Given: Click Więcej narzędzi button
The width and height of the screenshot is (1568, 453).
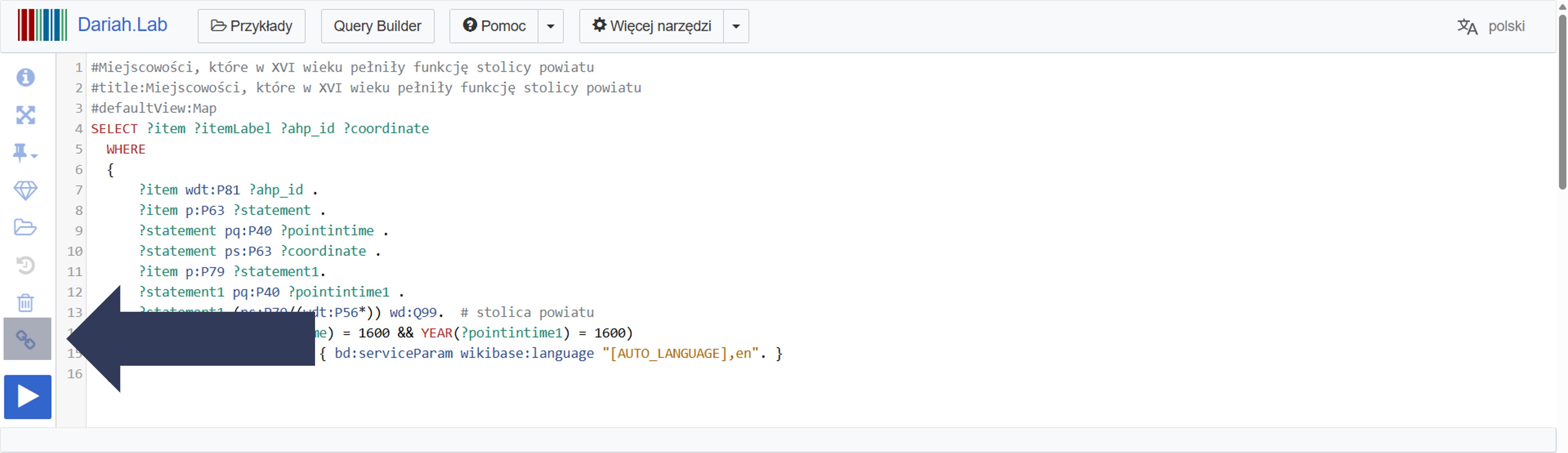Looking at the screenshot, I should (x=651, y=26).
